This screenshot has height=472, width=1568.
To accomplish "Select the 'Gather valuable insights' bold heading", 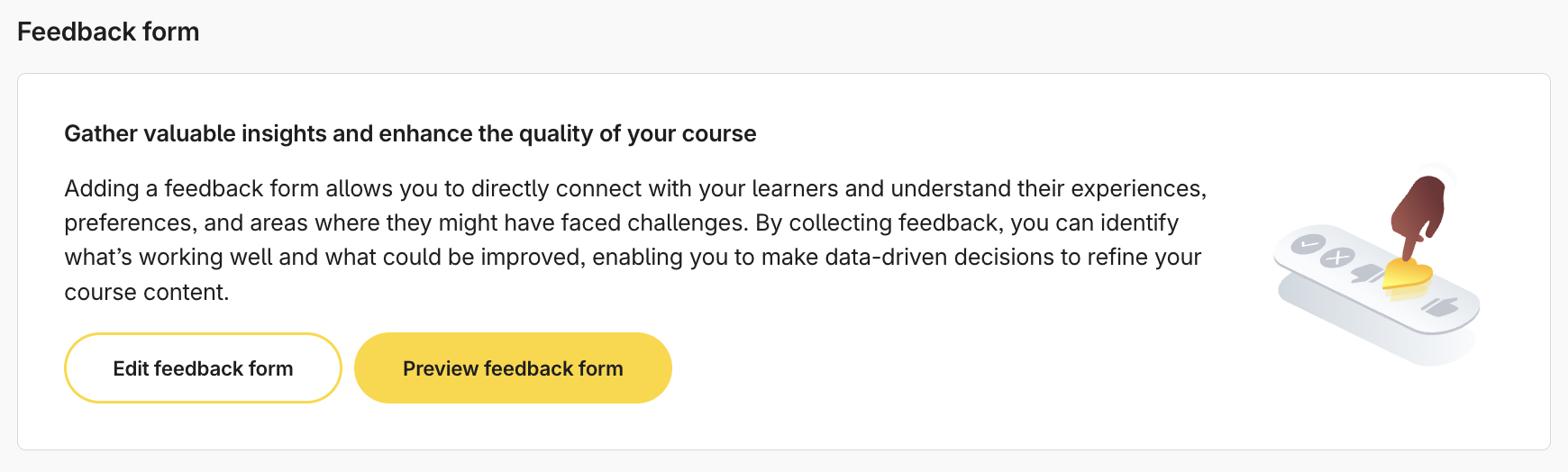I will tap(410, 133).
